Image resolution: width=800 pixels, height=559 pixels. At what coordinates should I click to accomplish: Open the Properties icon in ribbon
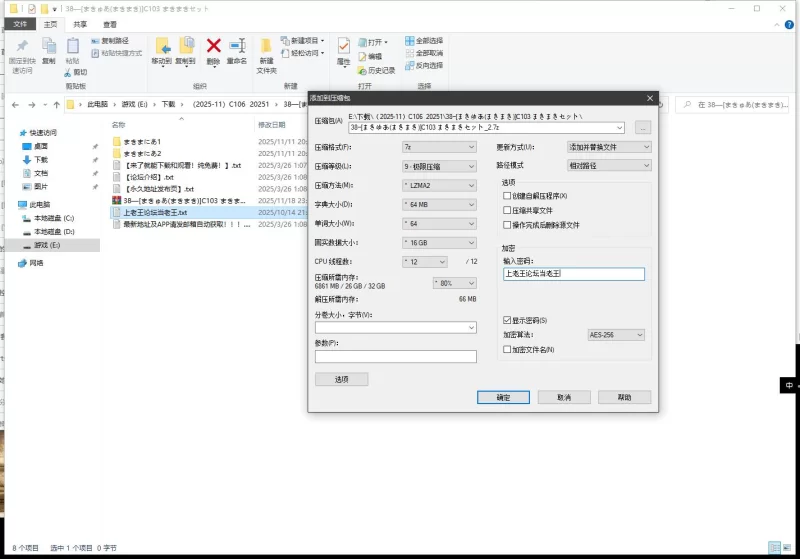tap(344, 47)
